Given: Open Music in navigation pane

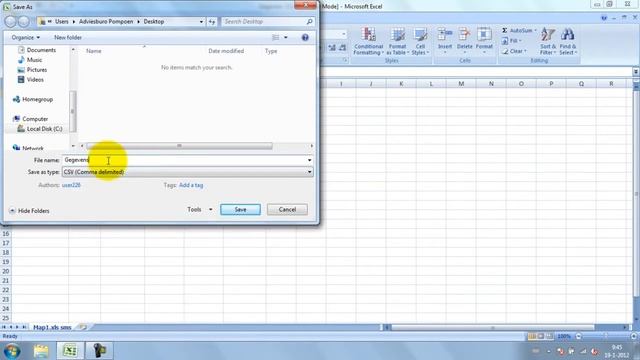Looking at the screenshot, I should coord(30,60).
